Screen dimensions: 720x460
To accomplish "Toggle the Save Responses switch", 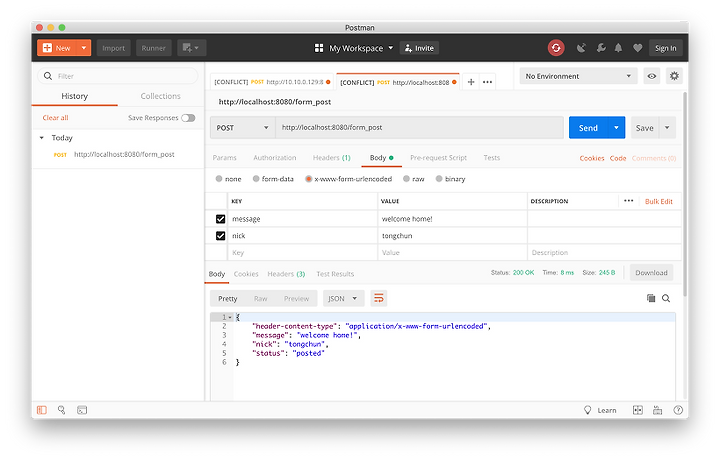I will (x=188, y=118).
